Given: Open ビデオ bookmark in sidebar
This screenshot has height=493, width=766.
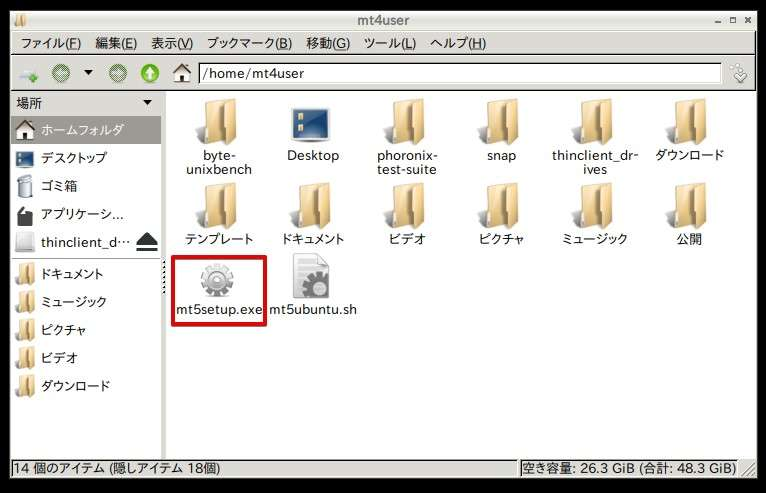Looking at the screenshot, I should [x=86, y=358].
